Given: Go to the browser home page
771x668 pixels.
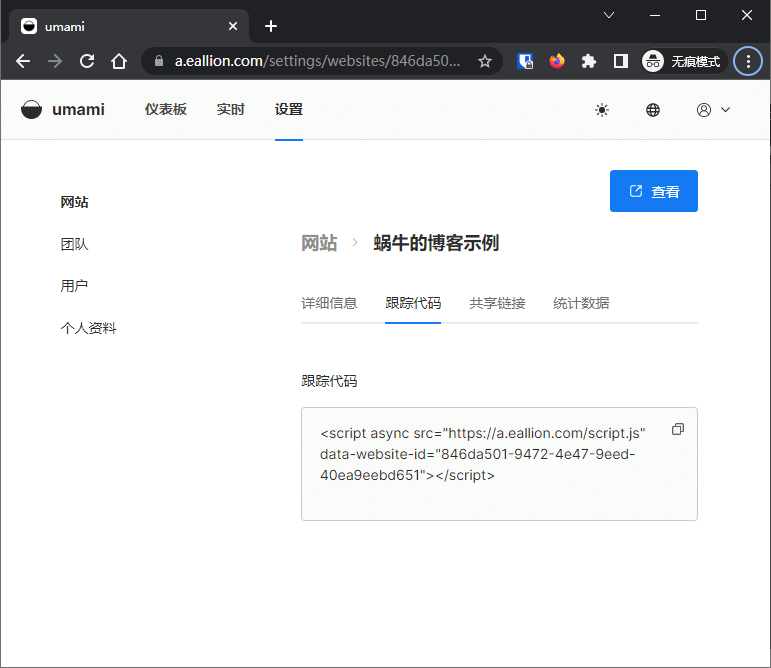Looking at the screenshot, I should pyautogui.click(x=119, y=61).
